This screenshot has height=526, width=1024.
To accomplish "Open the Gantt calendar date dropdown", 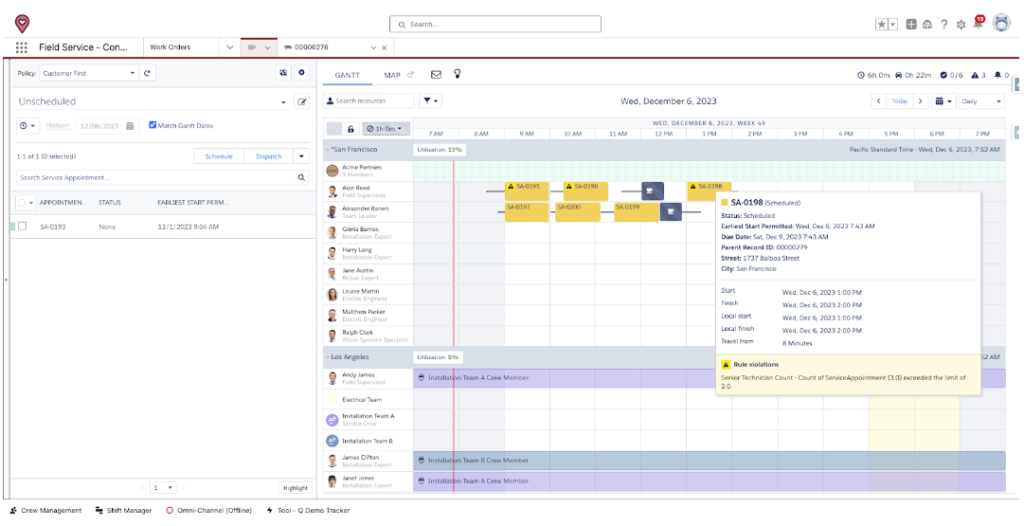I will click(x=944, y=101).
